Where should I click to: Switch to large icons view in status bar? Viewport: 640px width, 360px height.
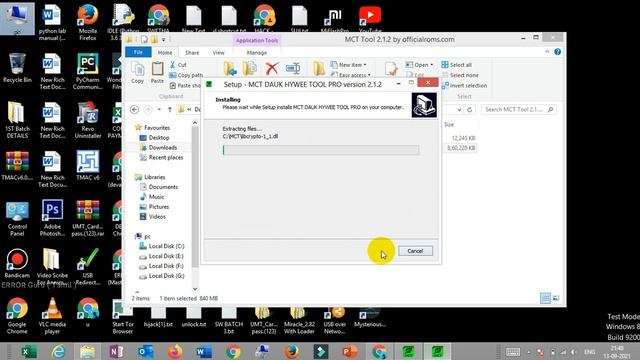tap(556, 298)
